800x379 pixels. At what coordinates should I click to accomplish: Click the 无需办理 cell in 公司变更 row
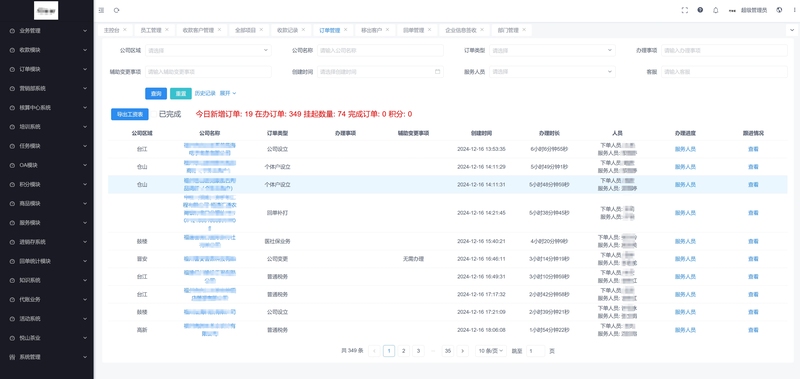(x=413, y=259)
